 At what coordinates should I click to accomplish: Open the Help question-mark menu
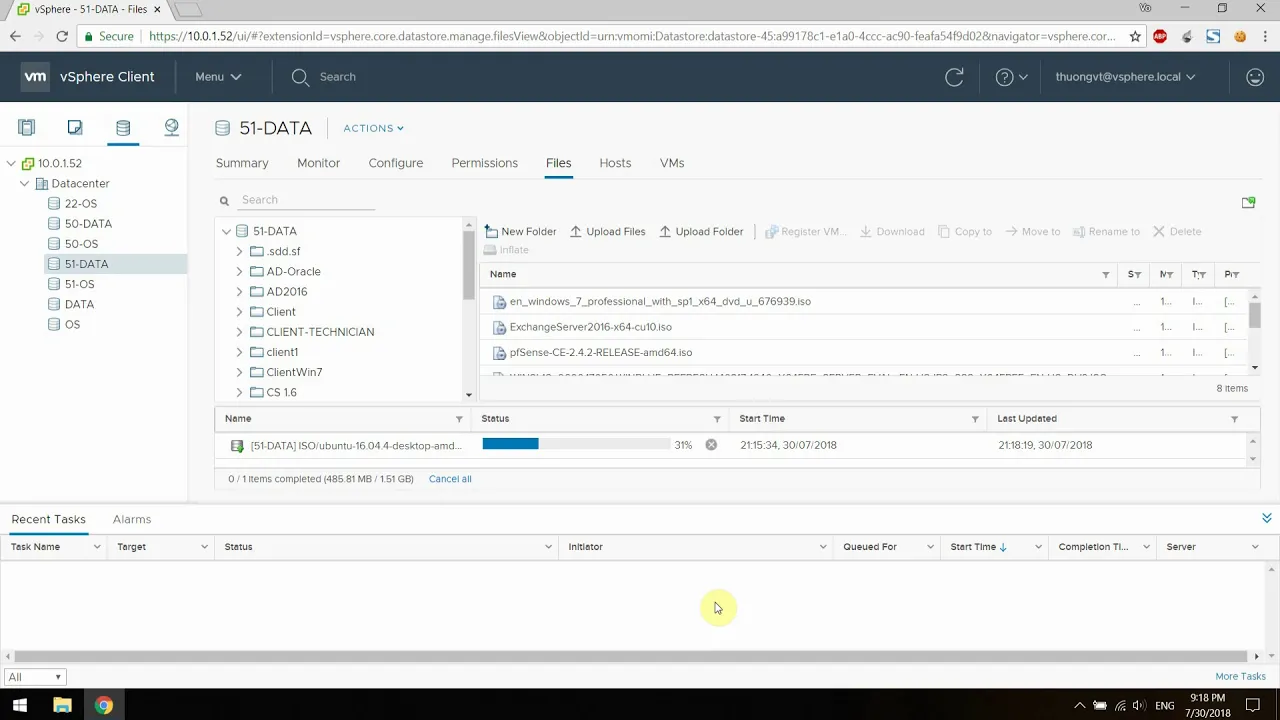pos(1011,77)
